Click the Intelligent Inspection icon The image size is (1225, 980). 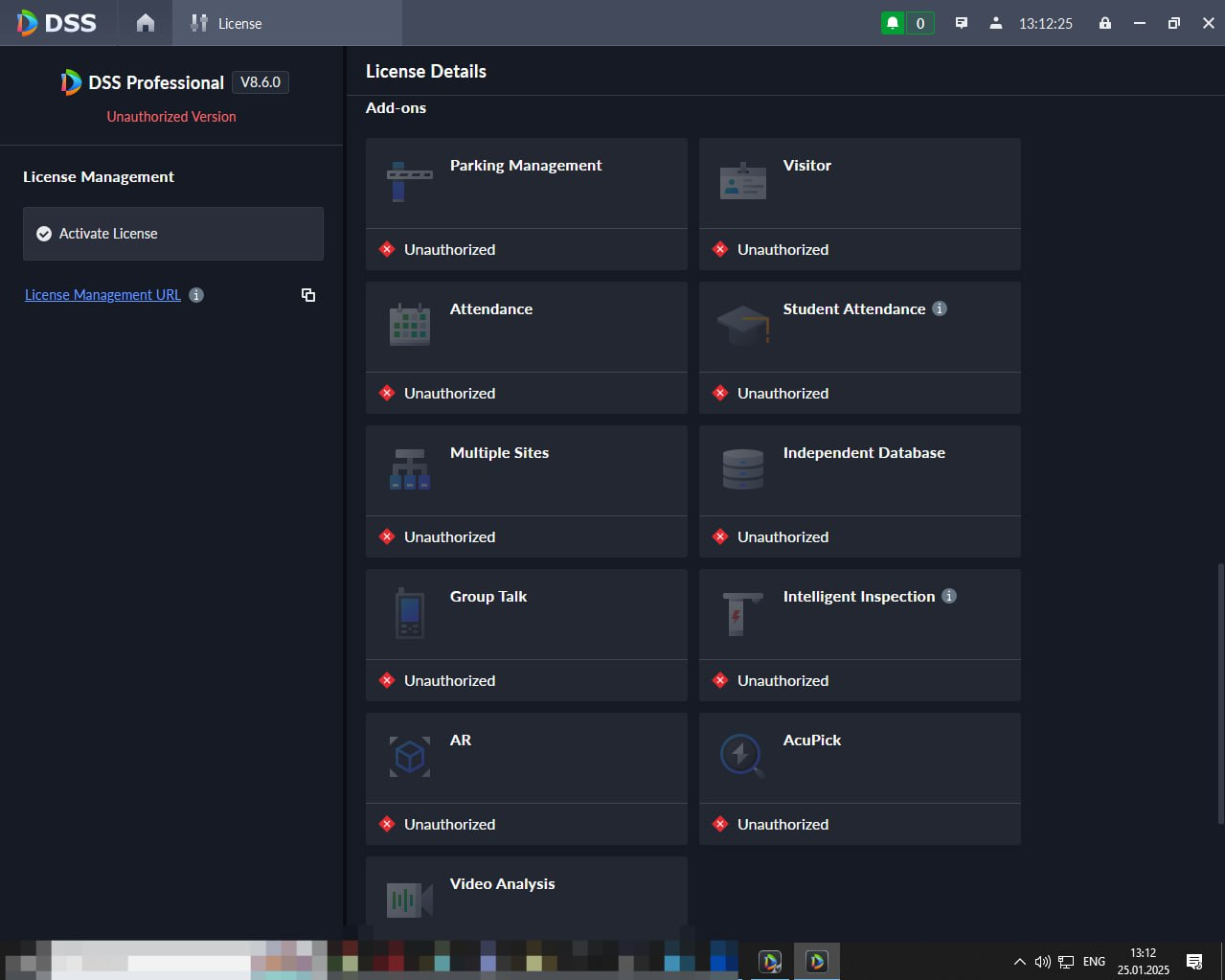(x=743, y=613)
